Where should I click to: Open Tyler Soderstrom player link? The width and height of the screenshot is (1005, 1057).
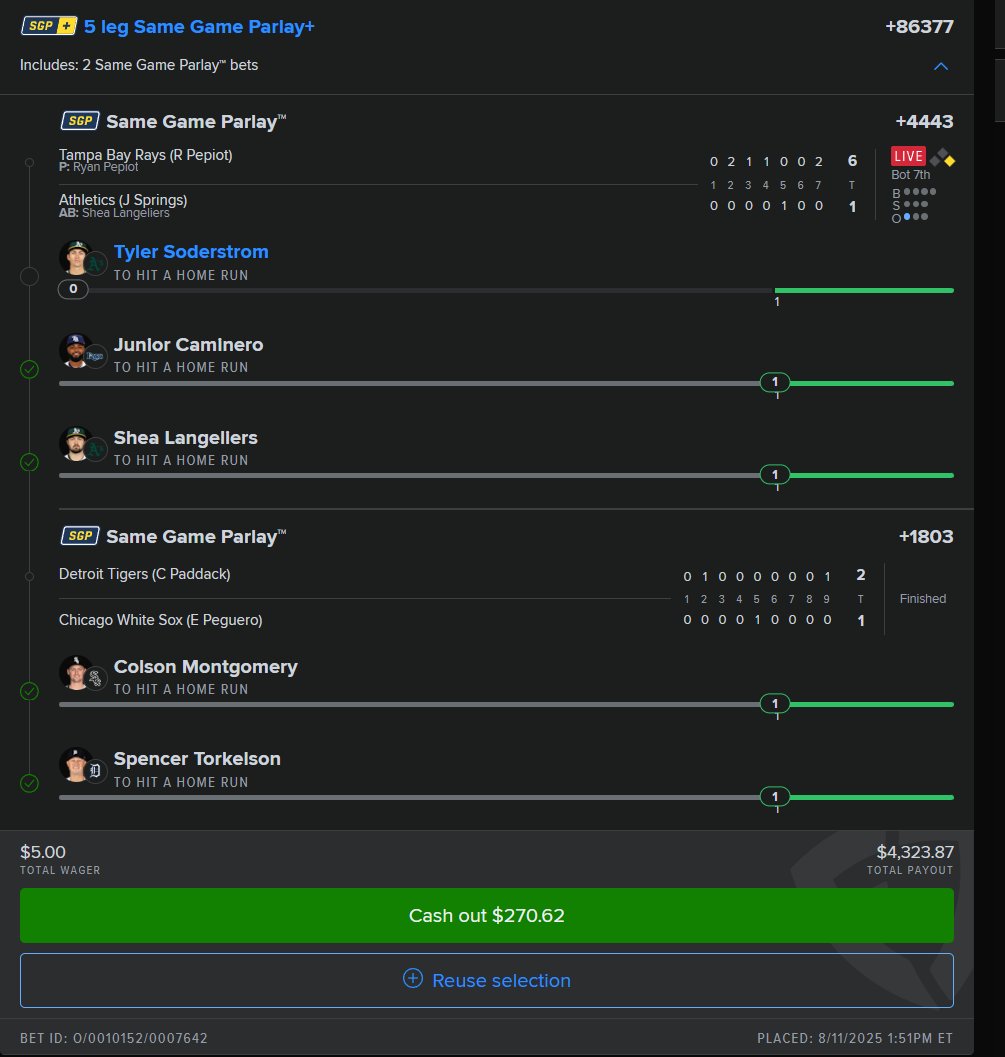[x=191, y=251]
